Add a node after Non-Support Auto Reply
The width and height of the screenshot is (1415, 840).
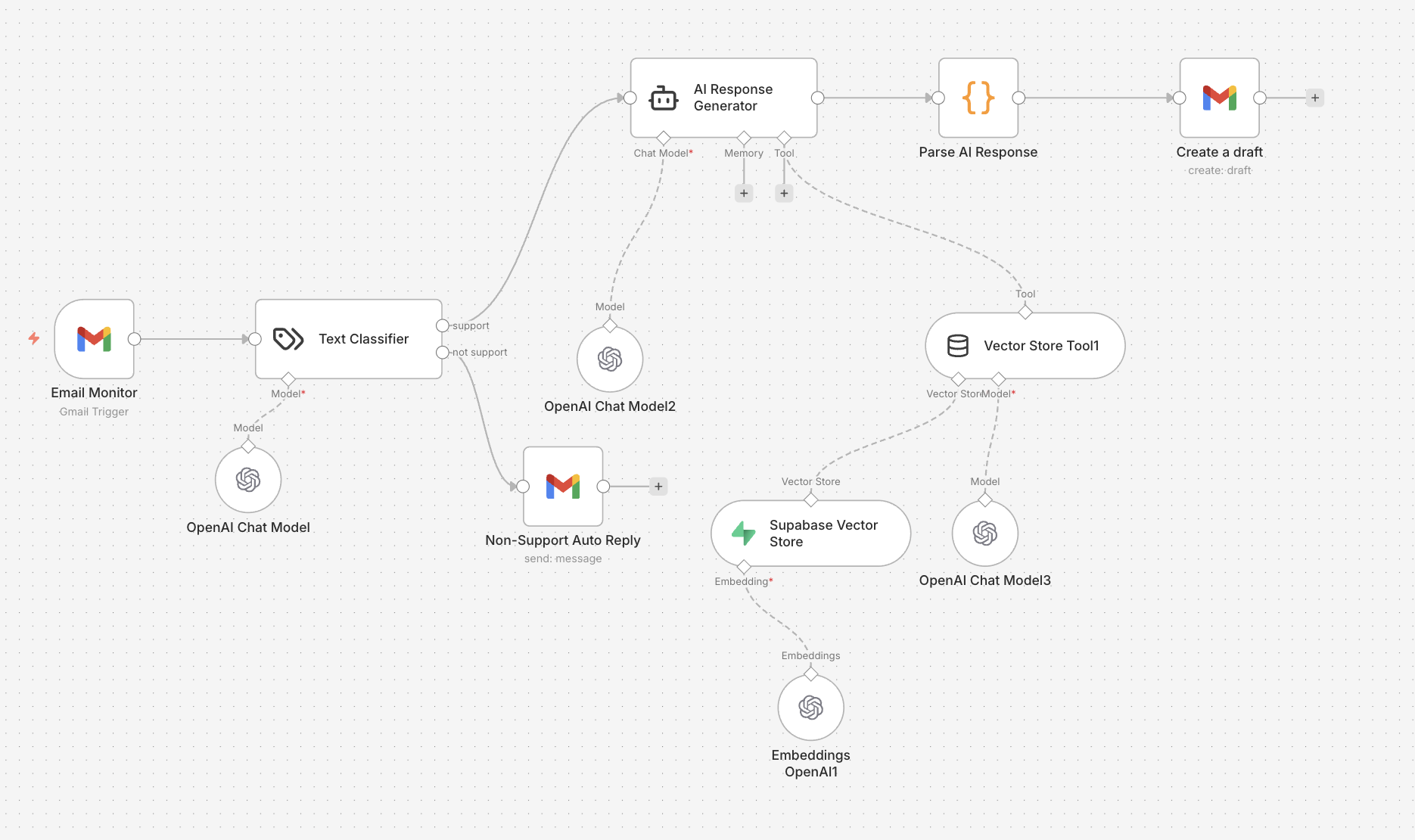tap(658, 487)
